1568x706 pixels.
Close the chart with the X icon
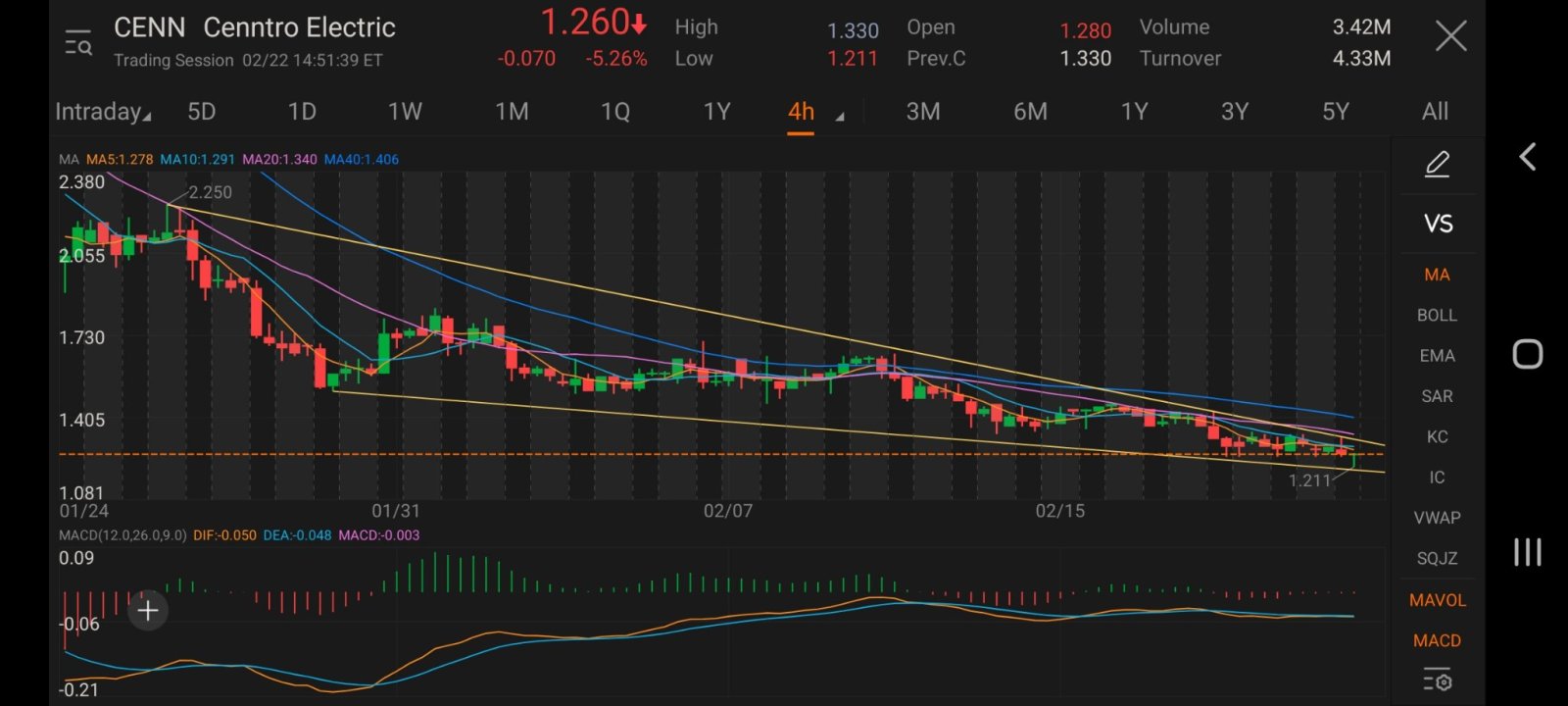coord(1450,37)
